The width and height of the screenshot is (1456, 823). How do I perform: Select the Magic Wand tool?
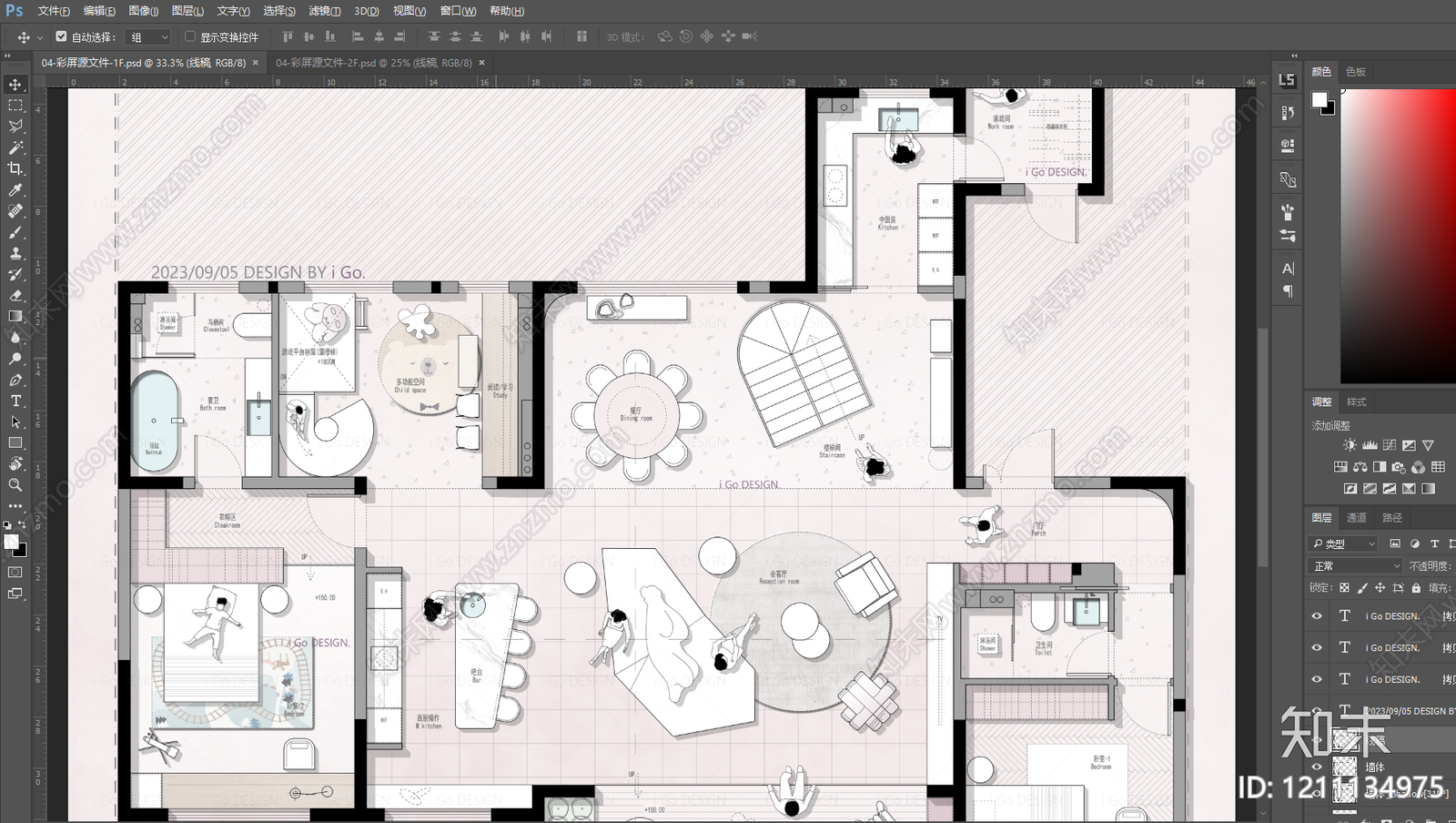[x=15, y=147]
